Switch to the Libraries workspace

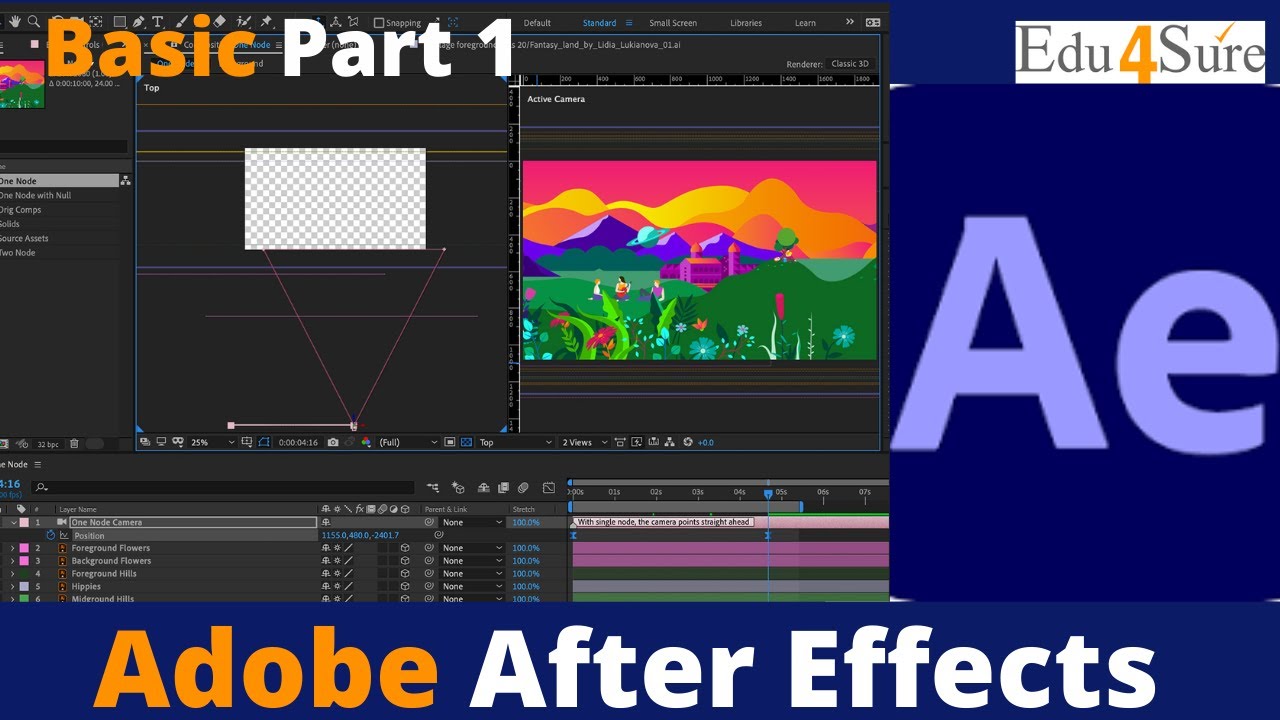746,23
